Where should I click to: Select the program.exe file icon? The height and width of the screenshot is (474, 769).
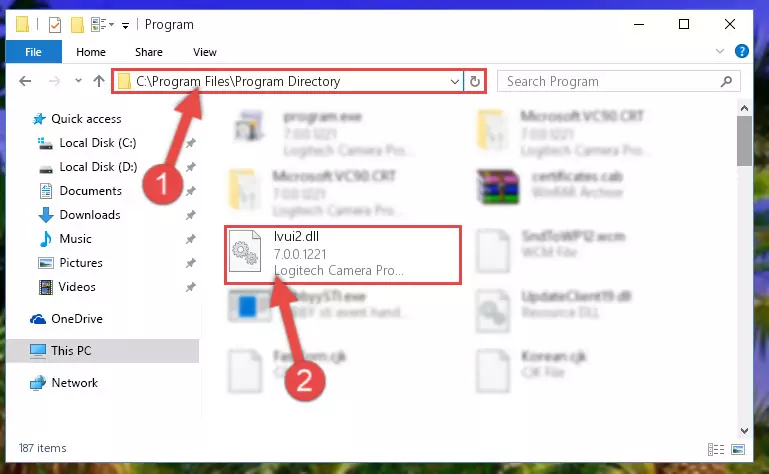[x=249, y=126]
